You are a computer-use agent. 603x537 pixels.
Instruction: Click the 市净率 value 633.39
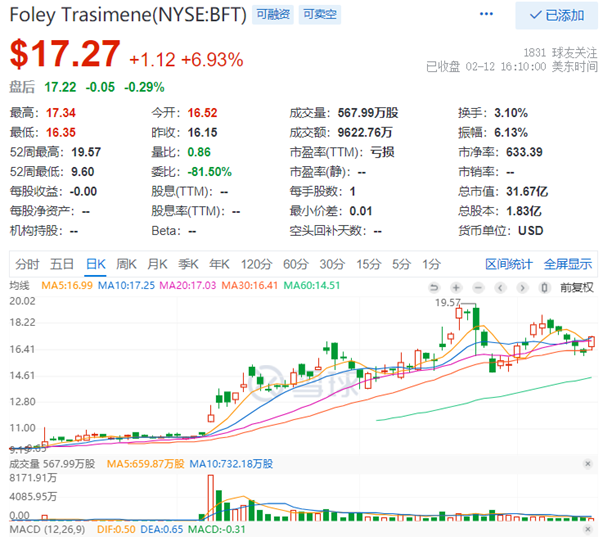(524, 152)
